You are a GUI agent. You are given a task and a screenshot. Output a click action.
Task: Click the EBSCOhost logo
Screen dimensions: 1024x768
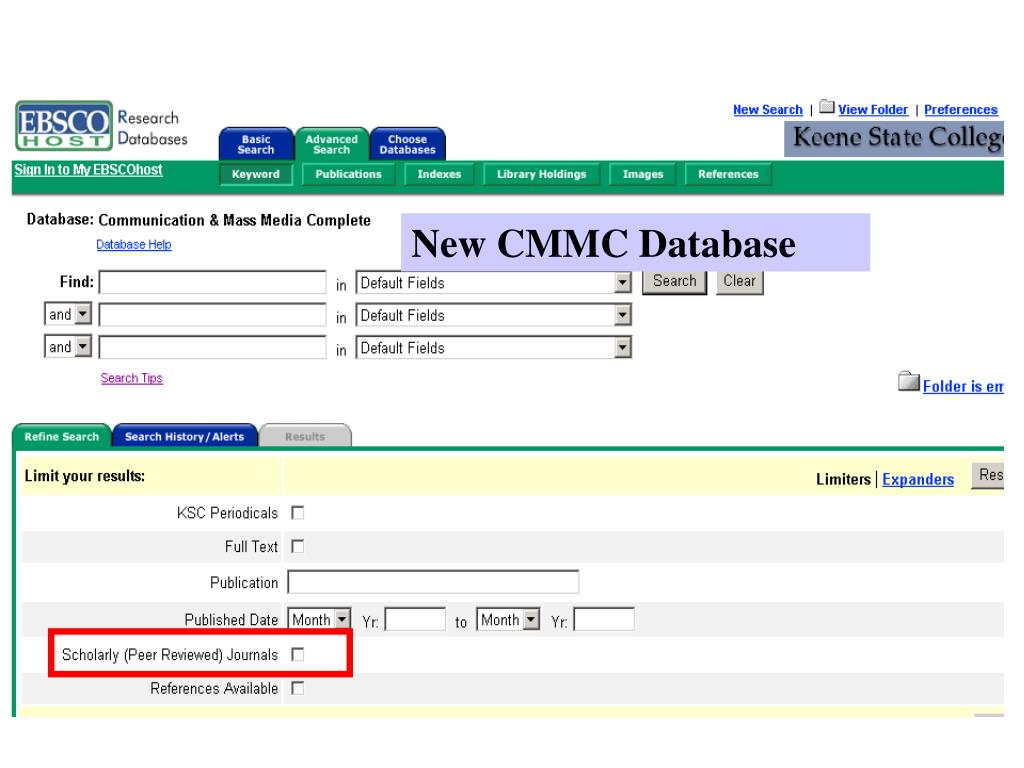64,125
